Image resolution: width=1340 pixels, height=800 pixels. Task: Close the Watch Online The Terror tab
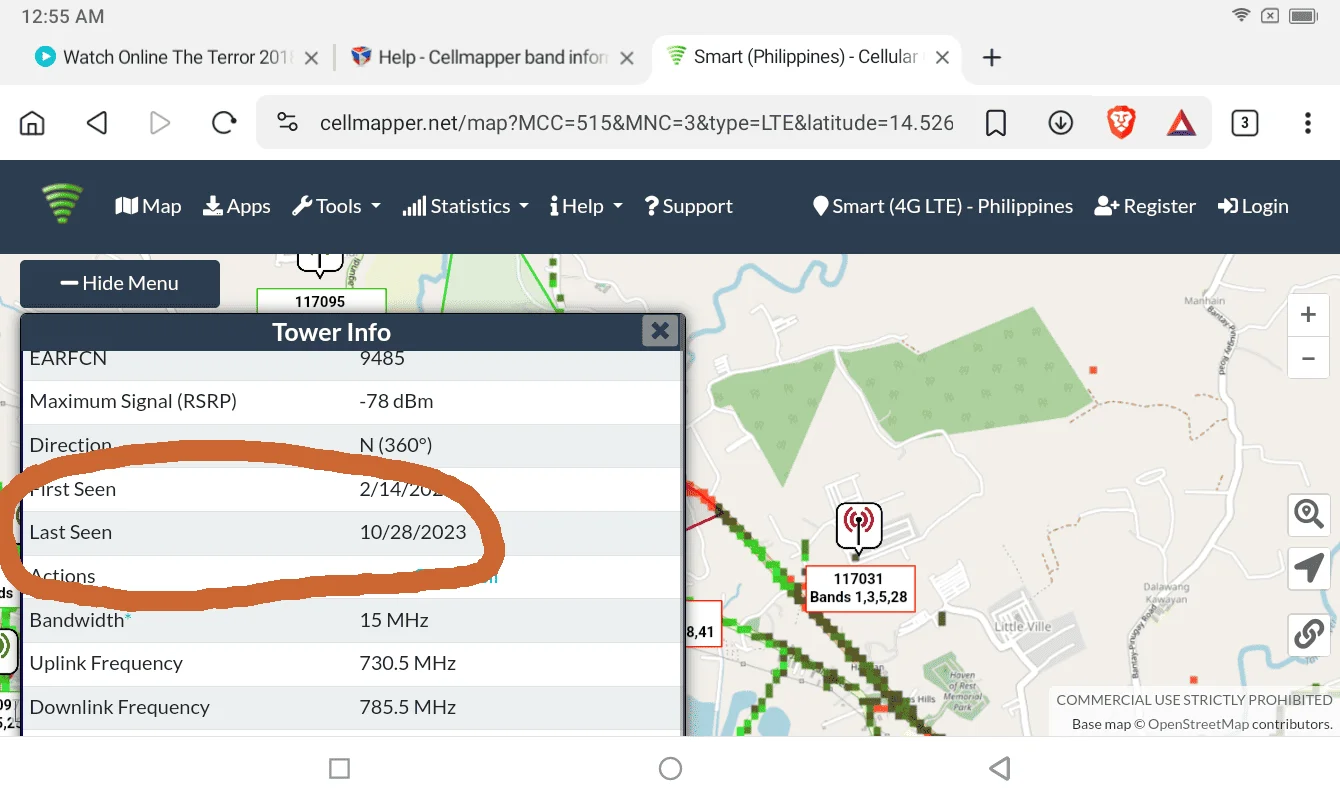(x=311, y=58)
